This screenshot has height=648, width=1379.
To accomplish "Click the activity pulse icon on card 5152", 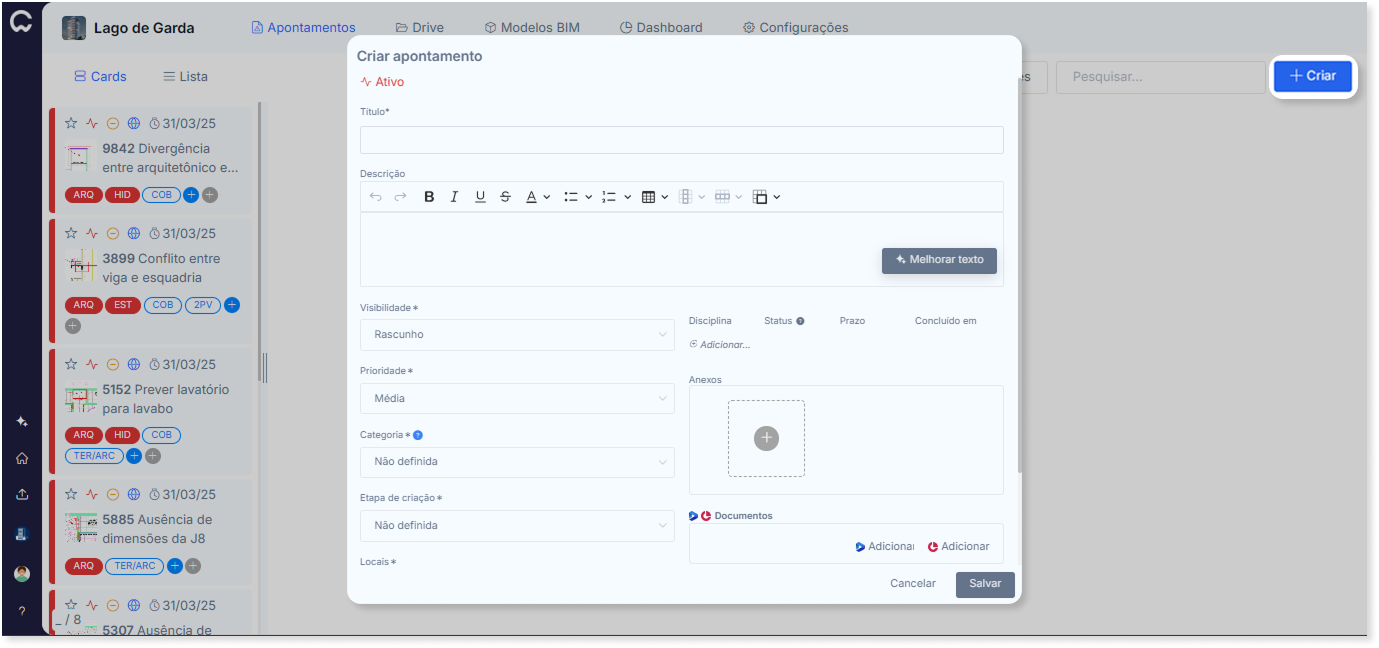I will pos(92,365).
